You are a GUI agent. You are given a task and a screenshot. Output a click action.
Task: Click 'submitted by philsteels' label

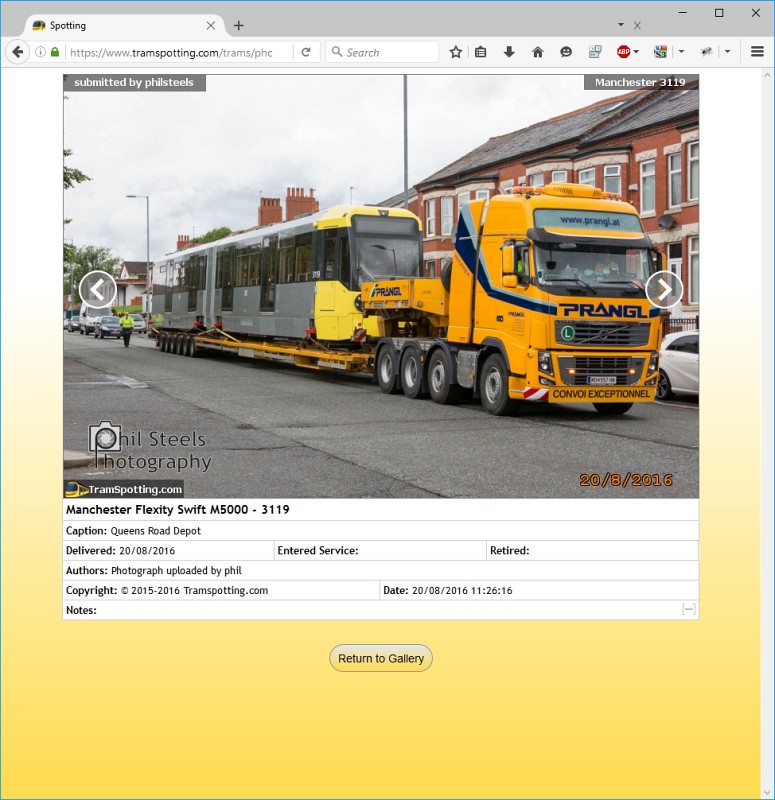(134, 83)
